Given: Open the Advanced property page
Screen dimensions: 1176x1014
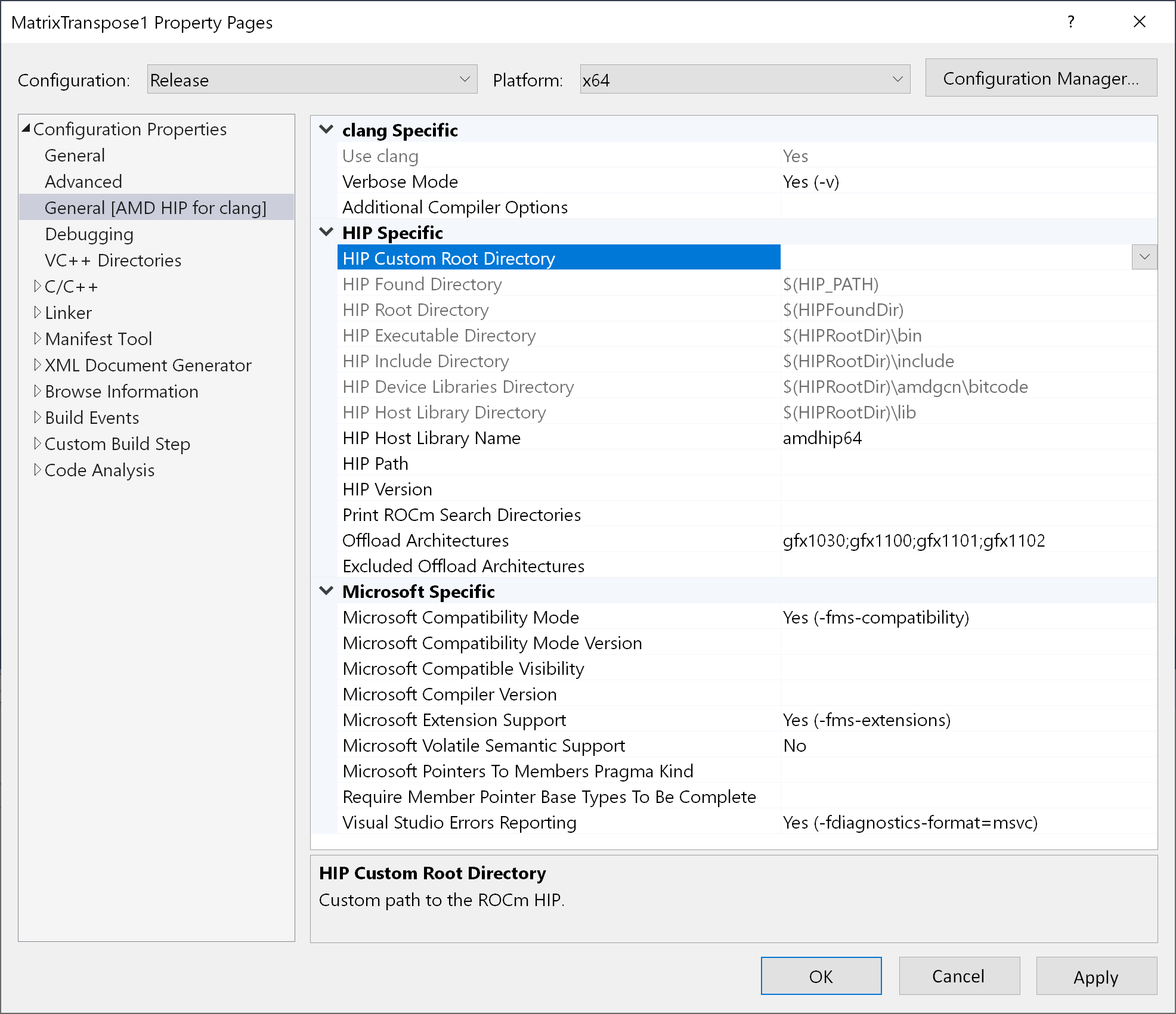Looking at the screenshot, I should pyautogui.click(x=83, y=182).
